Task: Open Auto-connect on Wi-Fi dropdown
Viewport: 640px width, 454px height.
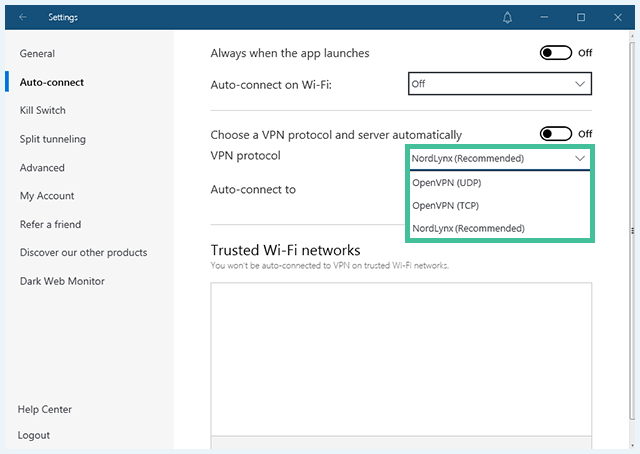Action: click(x=500, y=84)
